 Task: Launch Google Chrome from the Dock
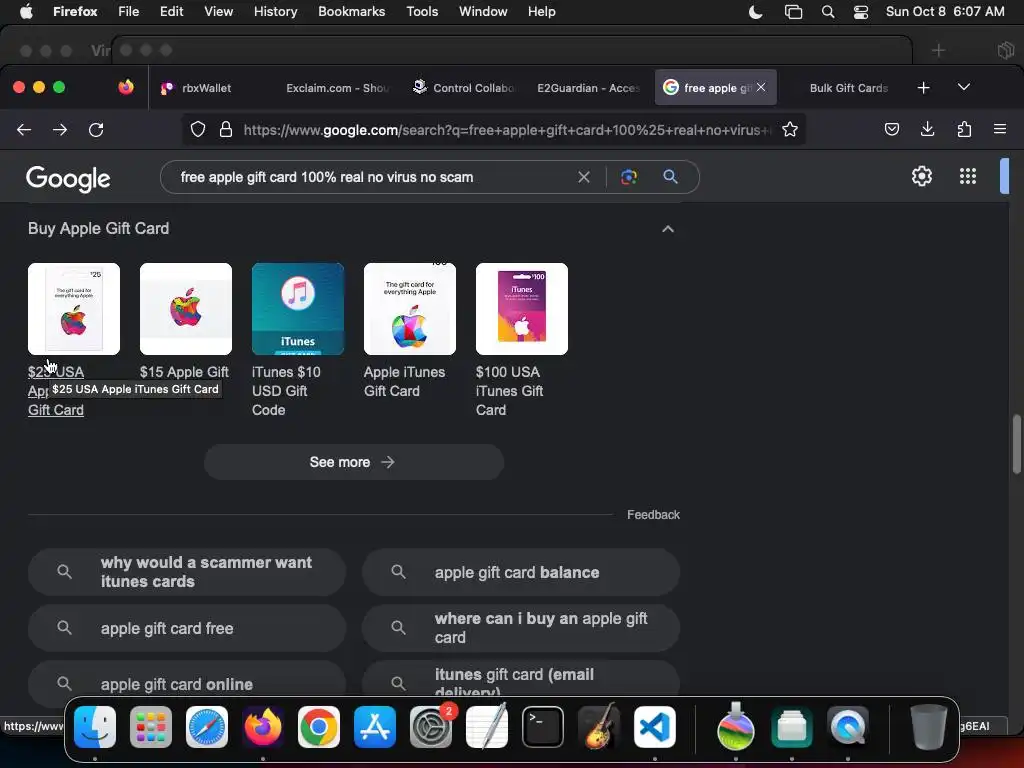[319, 727]
